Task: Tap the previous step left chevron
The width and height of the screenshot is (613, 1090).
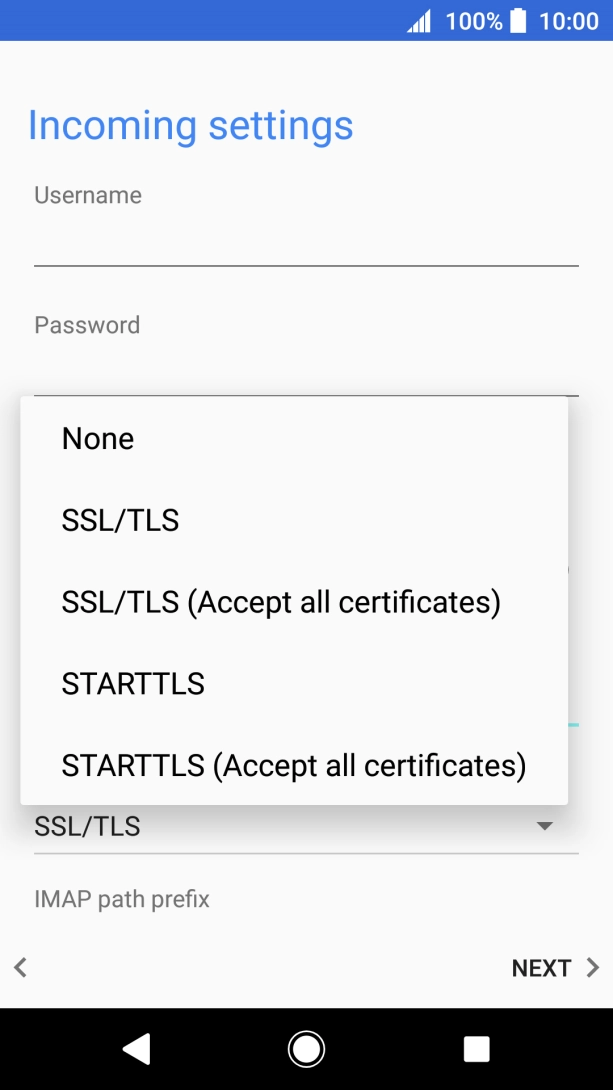Action: click(20, 967)
